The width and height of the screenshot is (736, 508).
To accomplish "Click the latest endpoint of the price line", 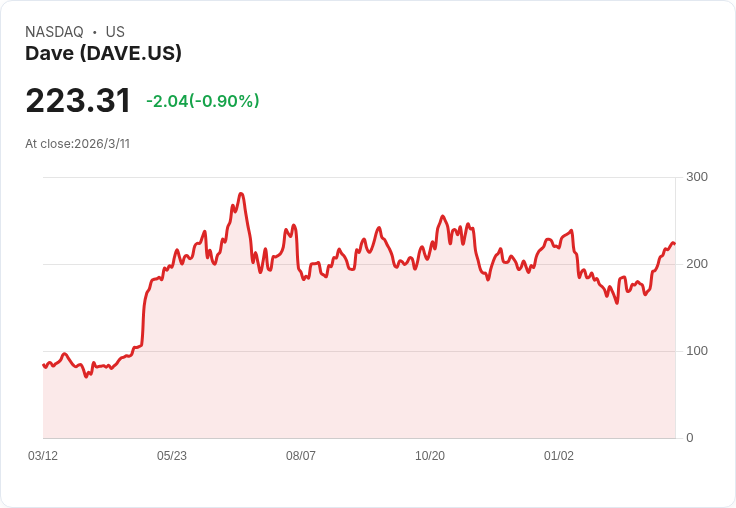I will 675,244.
